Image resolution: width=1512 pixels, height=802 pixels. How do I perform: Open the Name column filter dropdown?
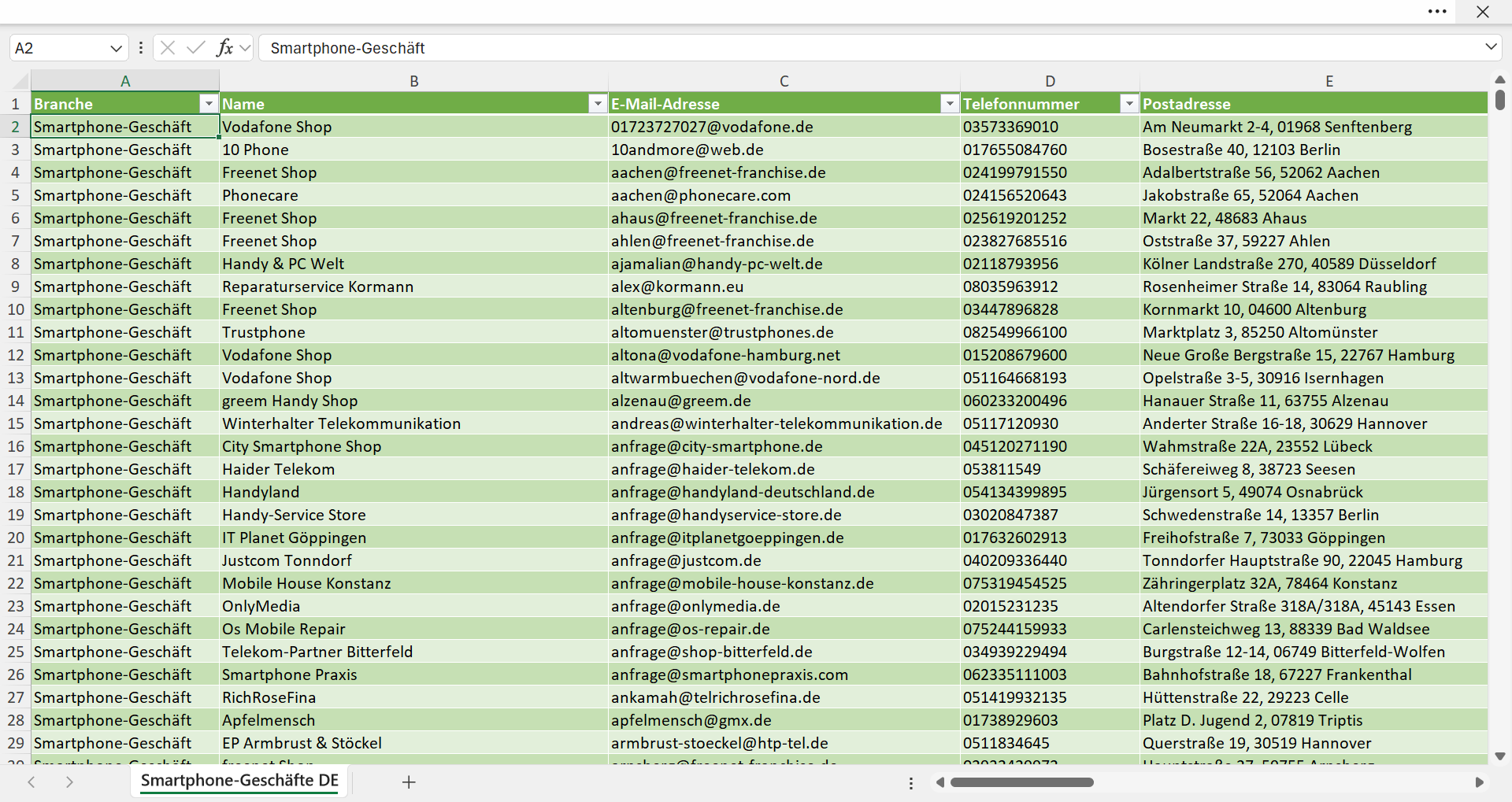point(598,103)
